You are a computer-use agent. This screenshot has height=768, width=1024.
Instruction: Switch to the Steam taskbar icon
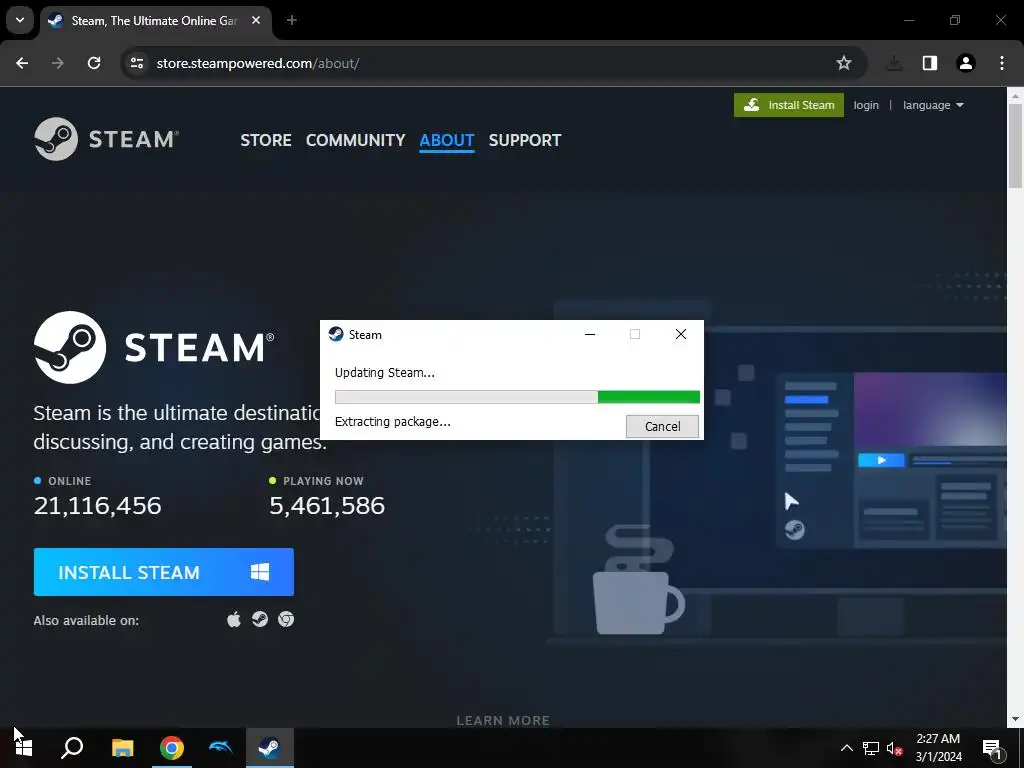270,748
